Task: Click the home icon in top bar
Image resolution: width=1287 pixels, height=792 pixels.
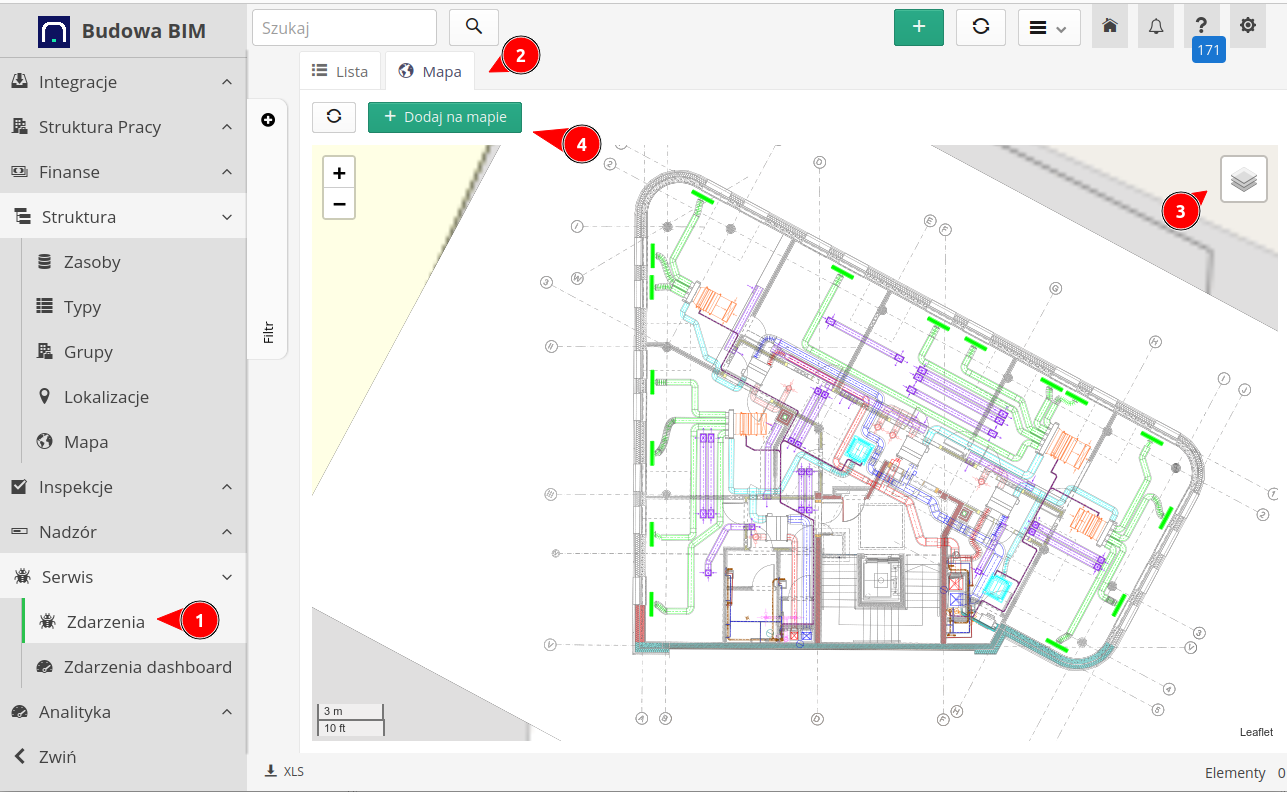Action: click(1109, 27)
